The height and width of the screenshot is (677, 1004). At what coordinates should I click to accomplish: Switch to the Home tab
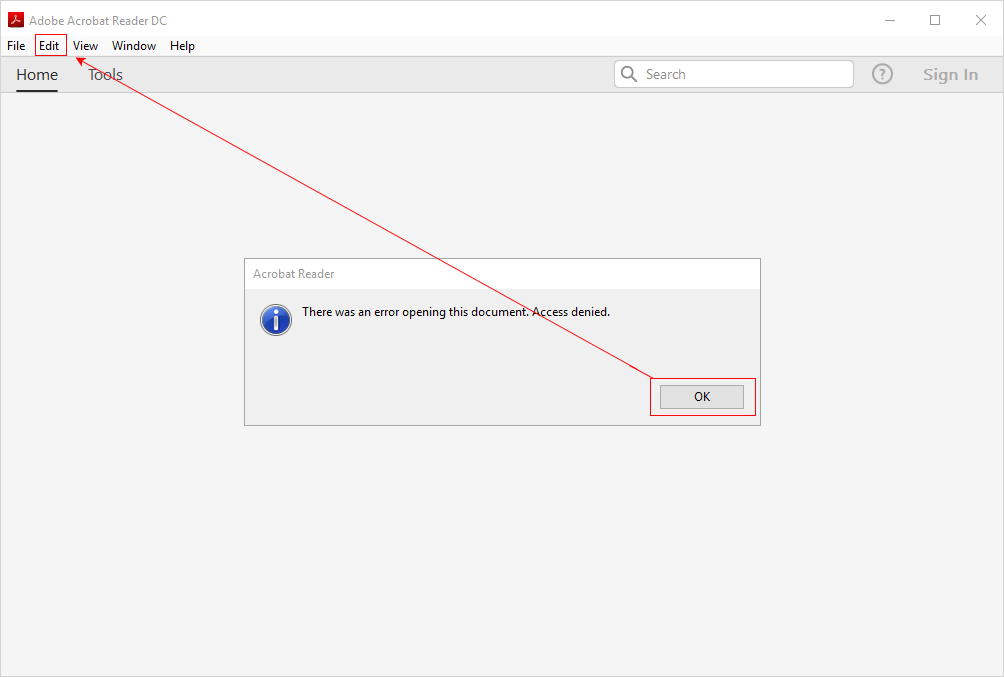[37, 75]
